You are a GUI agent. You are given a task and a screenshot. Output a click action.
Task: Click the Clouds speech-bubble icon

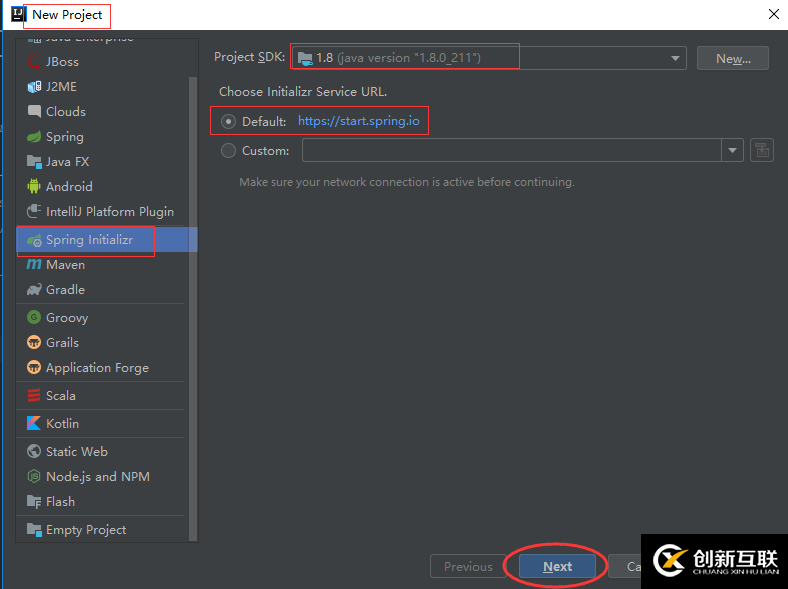click(x=34, y=111)
